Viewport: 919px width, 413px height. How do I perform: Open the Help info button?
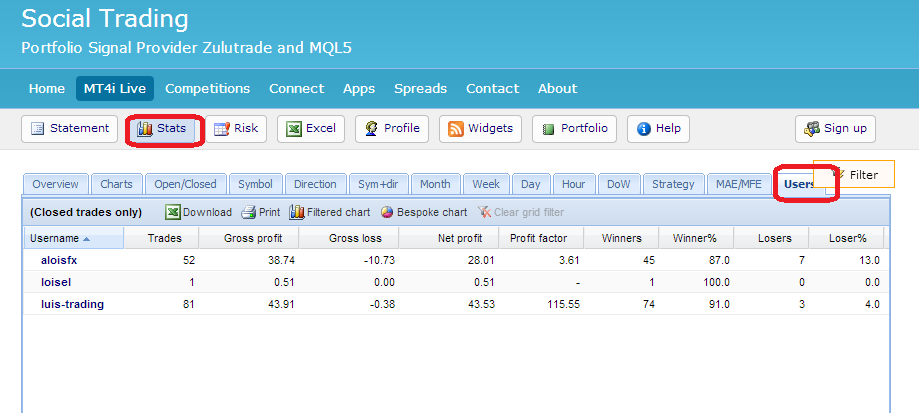658,129
